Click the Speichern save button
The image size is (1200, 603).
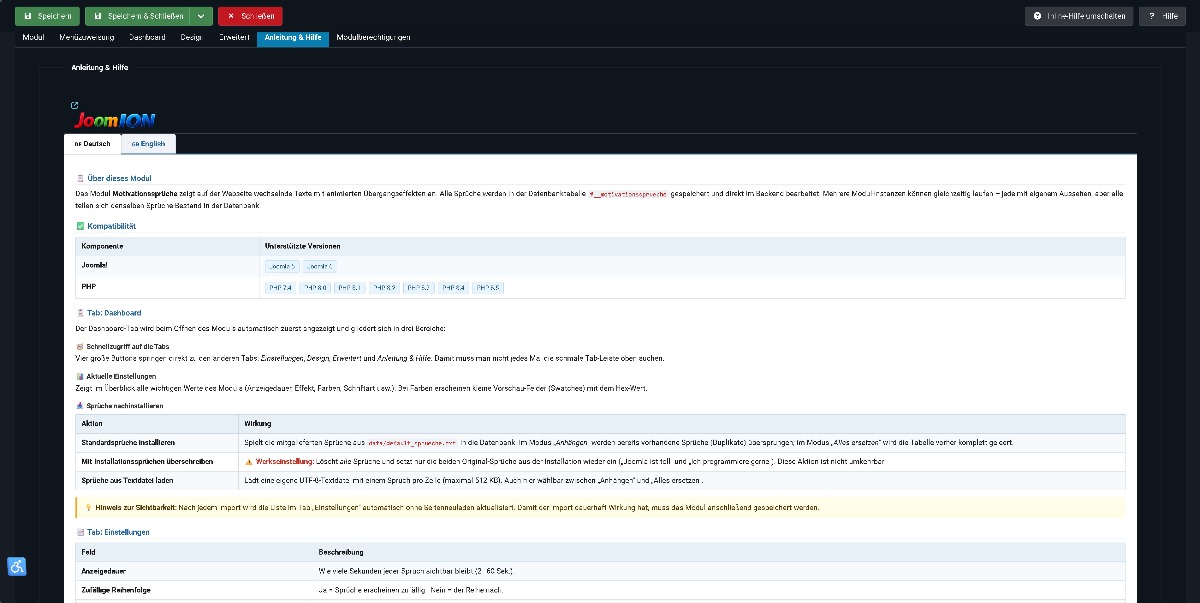pos(46,16)
